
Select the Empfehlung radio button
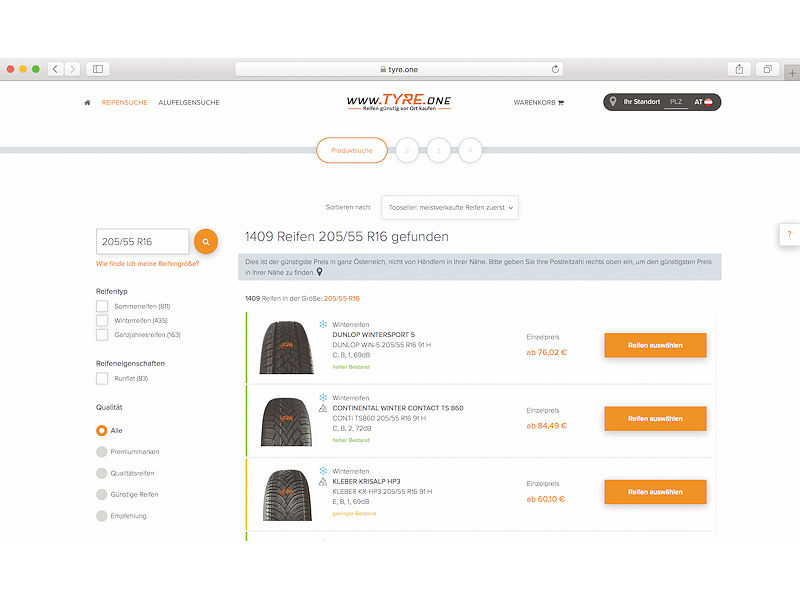(x=102, y=516)
